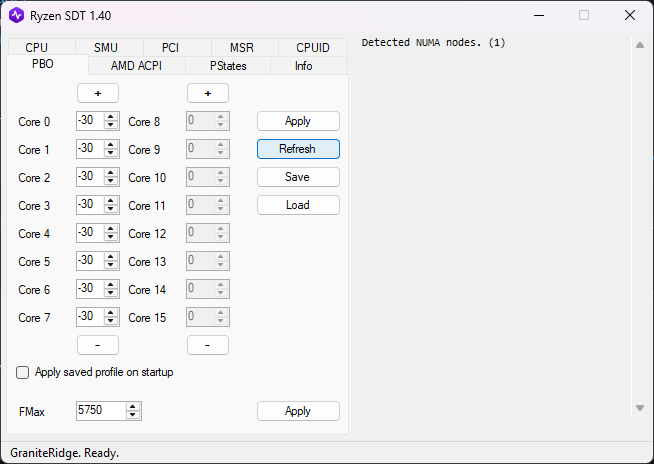
Task: Decrease Core 2 offset with down arrow
Action: pos(111,181)
